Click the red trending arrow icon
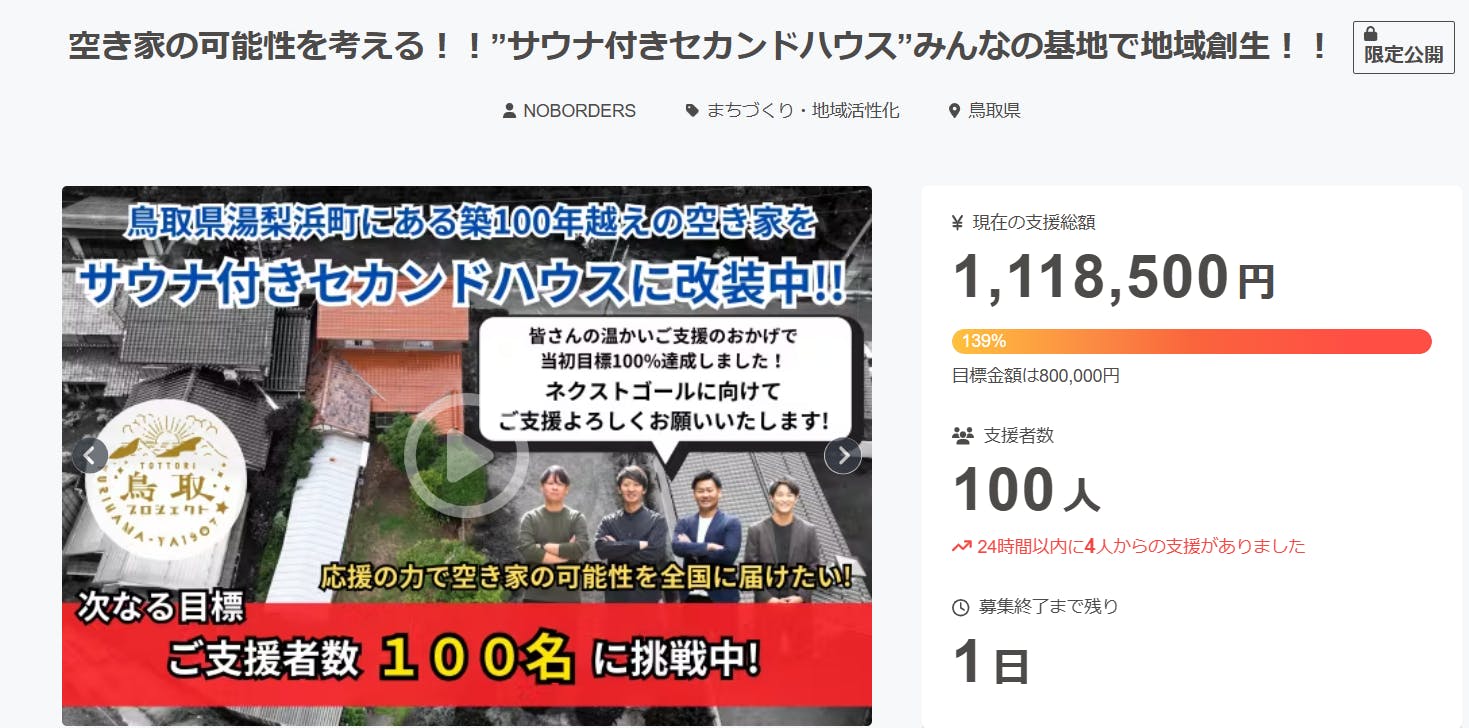This screenshot has width=1469, height=728. [961, 546]
